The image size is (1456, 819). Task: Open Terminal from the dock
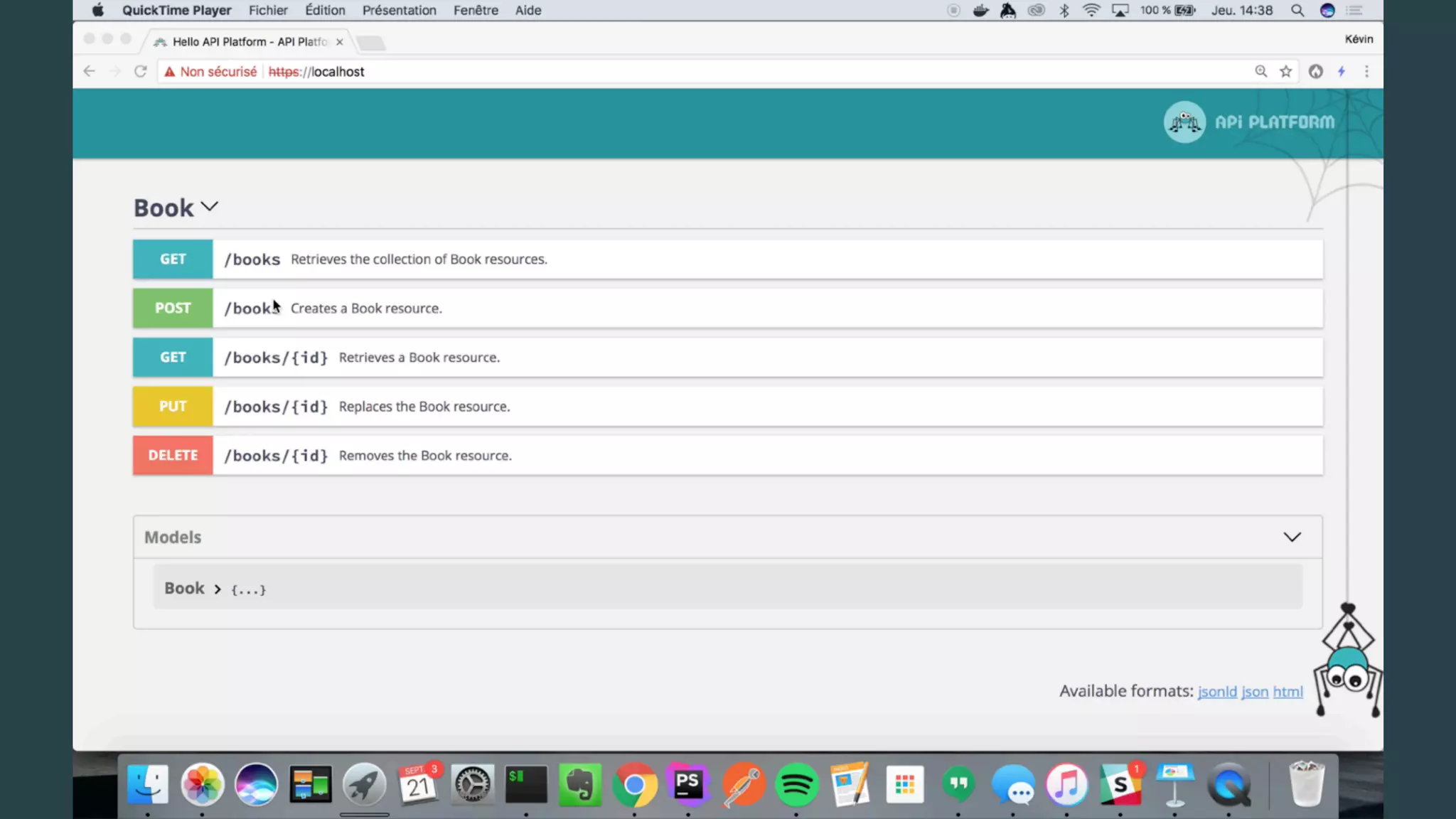(x=526, y=785)
